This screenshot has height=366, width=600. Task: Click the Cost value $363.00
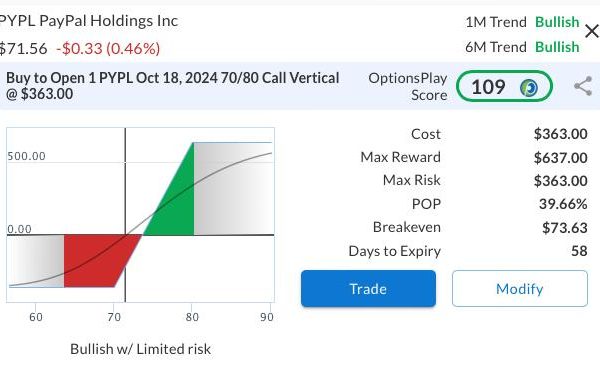pos(560,134)
